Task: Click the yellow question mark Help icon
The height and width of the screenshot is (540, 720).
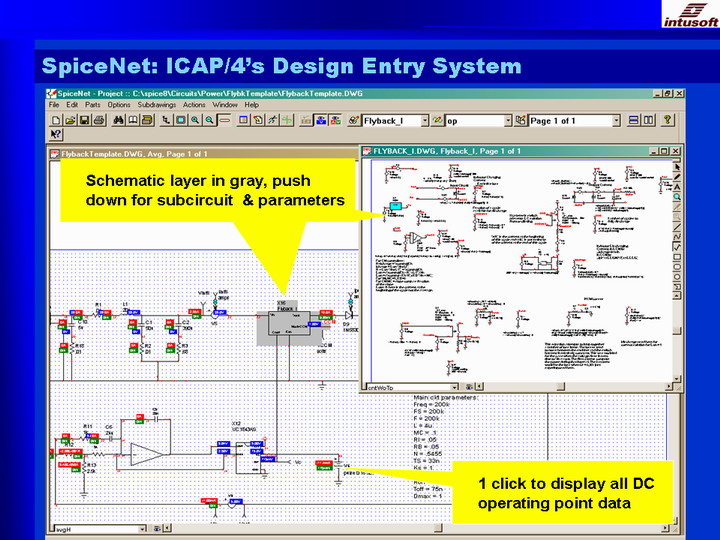Action: (x=667, y=120)
